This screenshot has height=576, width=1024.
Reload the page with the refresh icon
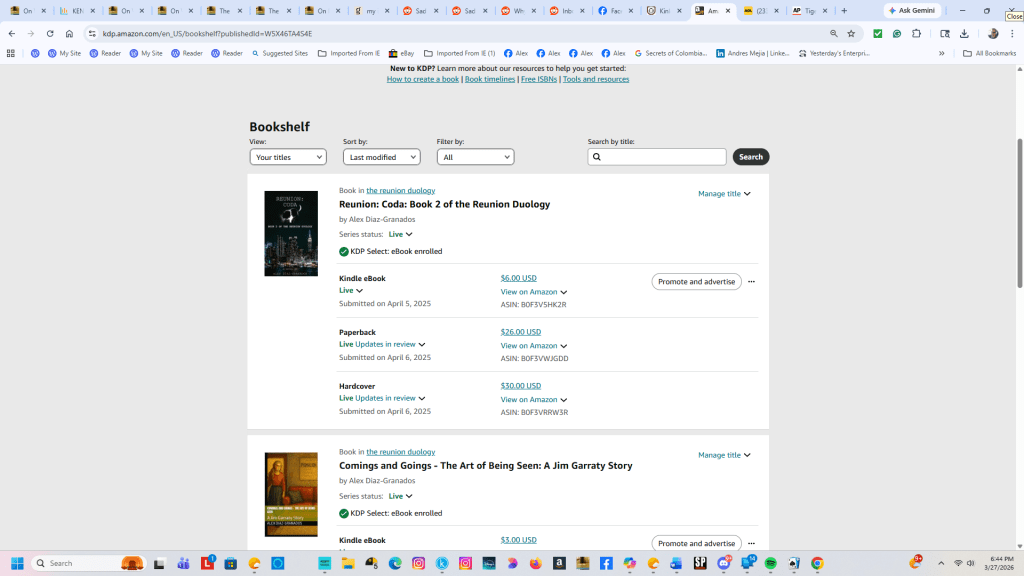[x=50, y=33]
